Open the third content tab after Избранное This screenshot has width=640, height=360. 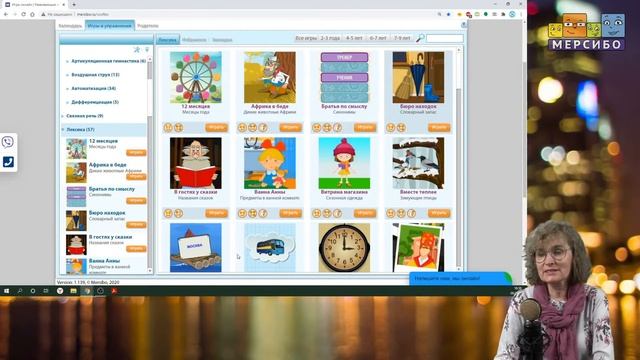222,40
